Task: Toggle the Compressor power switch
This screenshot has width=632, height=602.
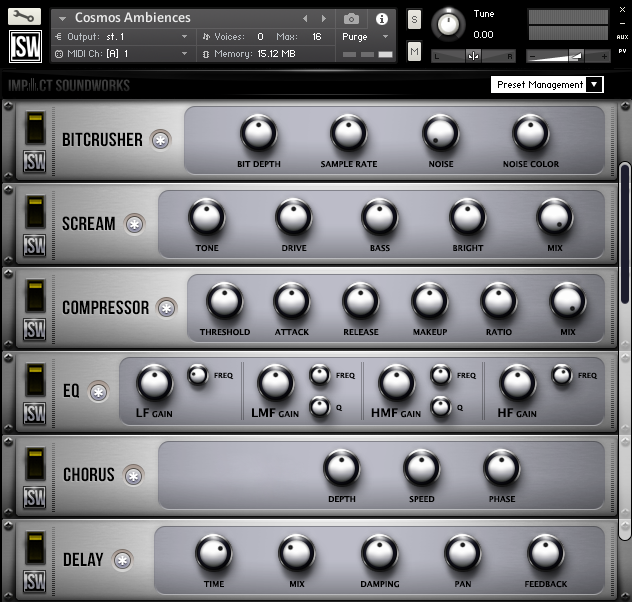Action: tap(35, 296)
